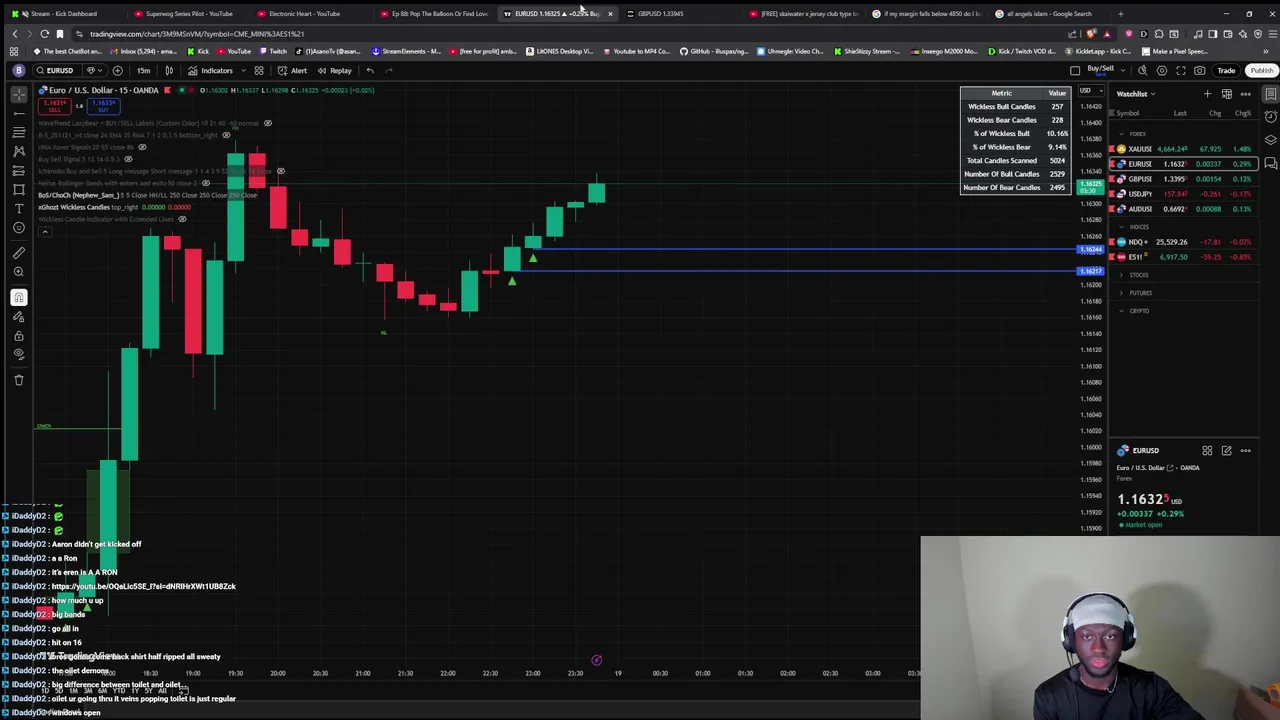Toggle Ichimoku Buy and Sell indicator visibility
Screen dimensions: 1280x720
(280, 171)
